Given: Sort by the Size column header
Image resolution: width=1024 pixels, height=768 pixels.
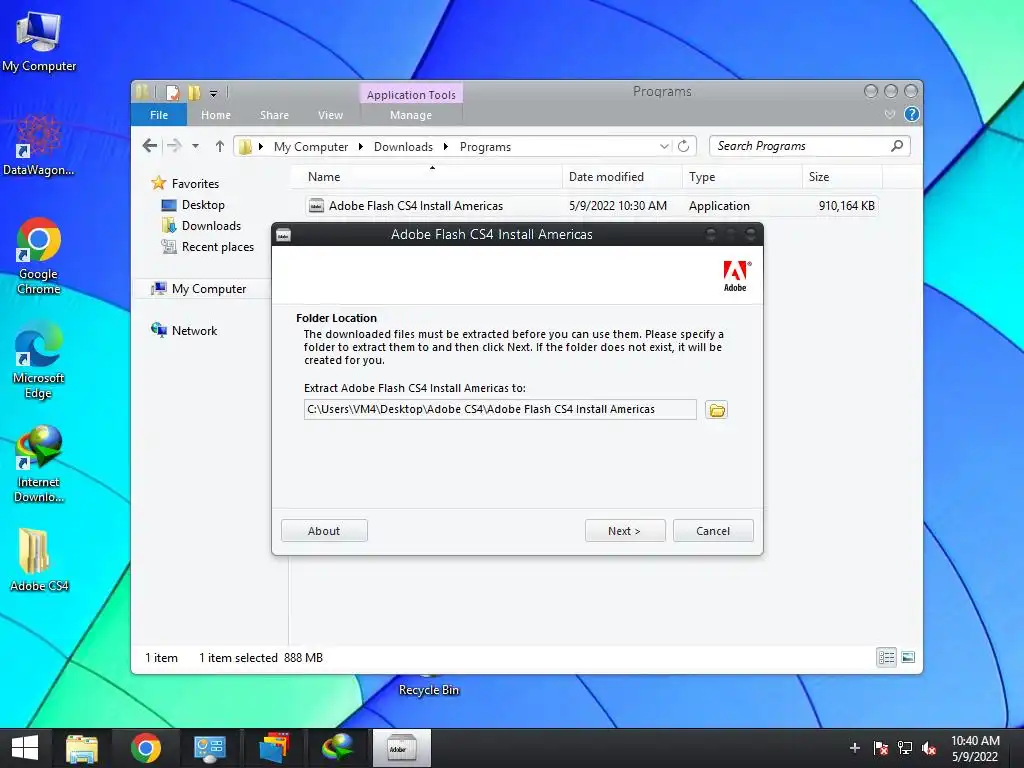Looking at the screenshot, I should 842,176.
